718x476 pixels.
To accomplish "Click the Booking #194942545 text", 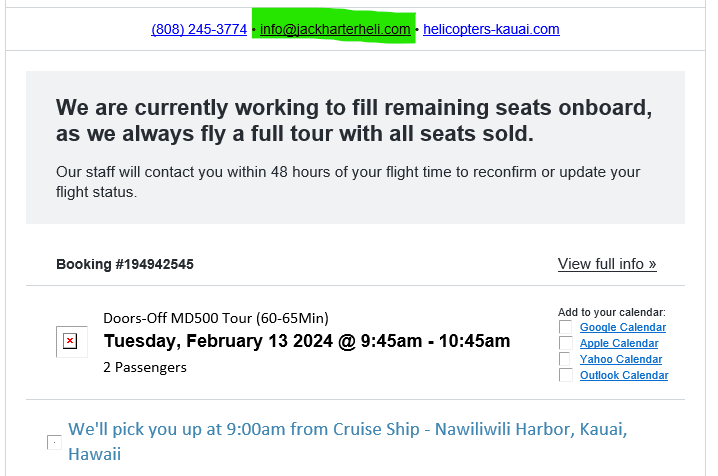I will (x=125, y=265).
